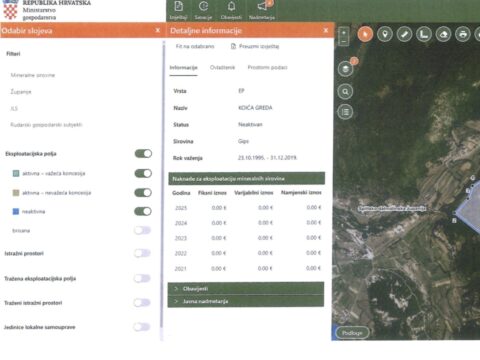
Task: Click document icon beside Preuzmi izvještaj
Action: (233, 46)
